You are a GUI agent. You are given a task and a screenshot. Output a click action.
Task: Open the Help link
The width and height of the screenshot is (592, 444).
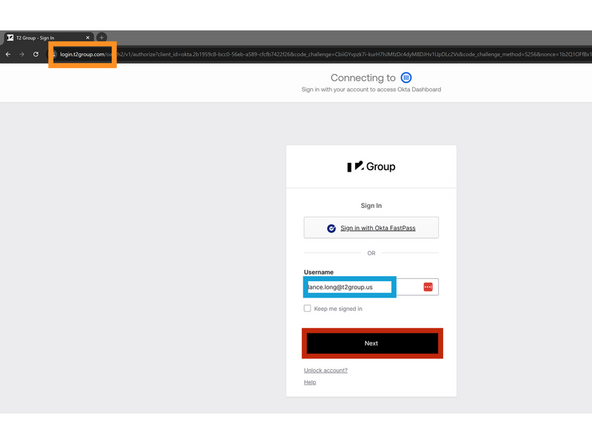click(310, 382)
